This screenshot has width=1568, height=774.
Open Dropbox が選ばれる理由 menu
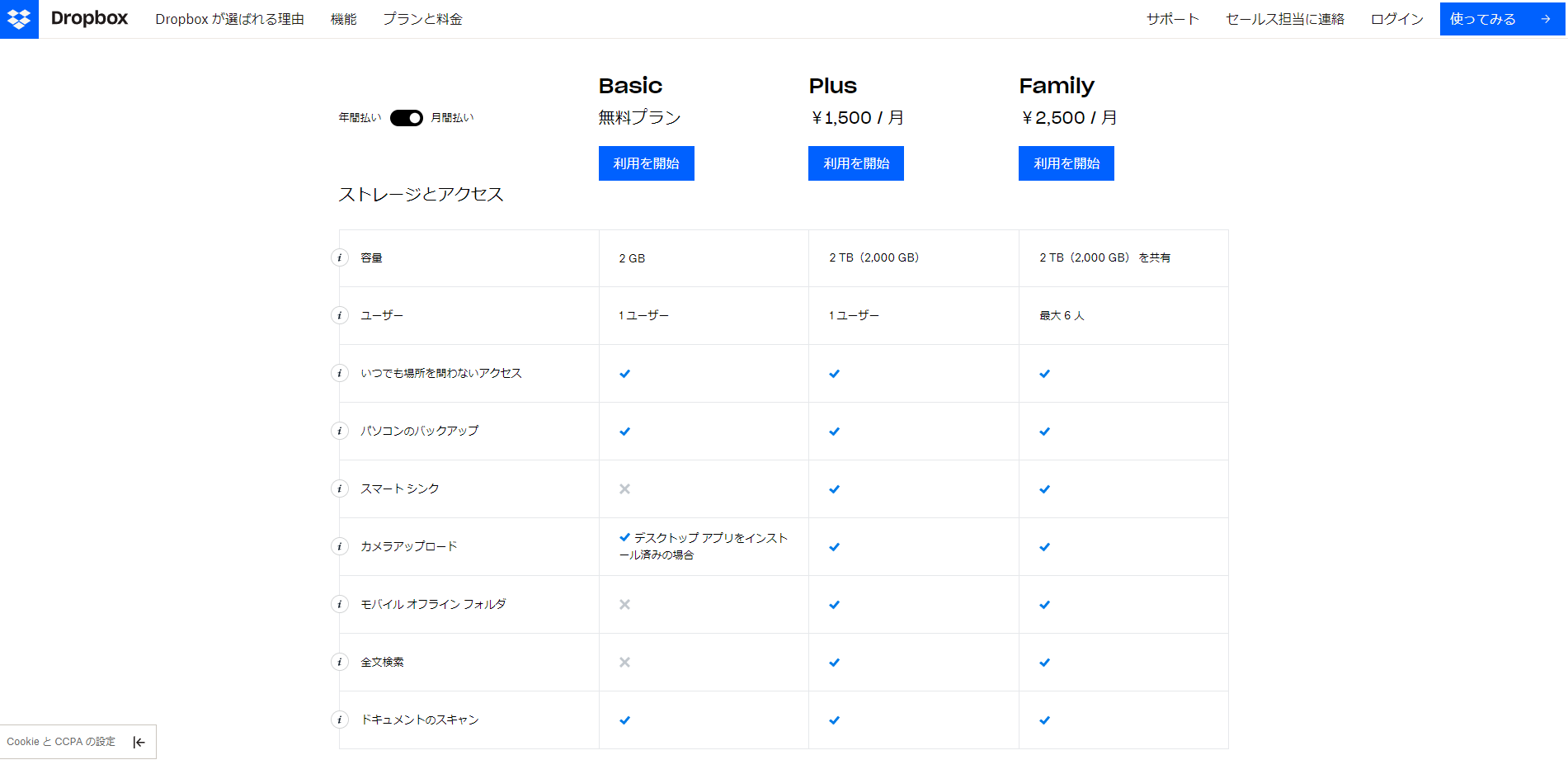click(229, 19)
